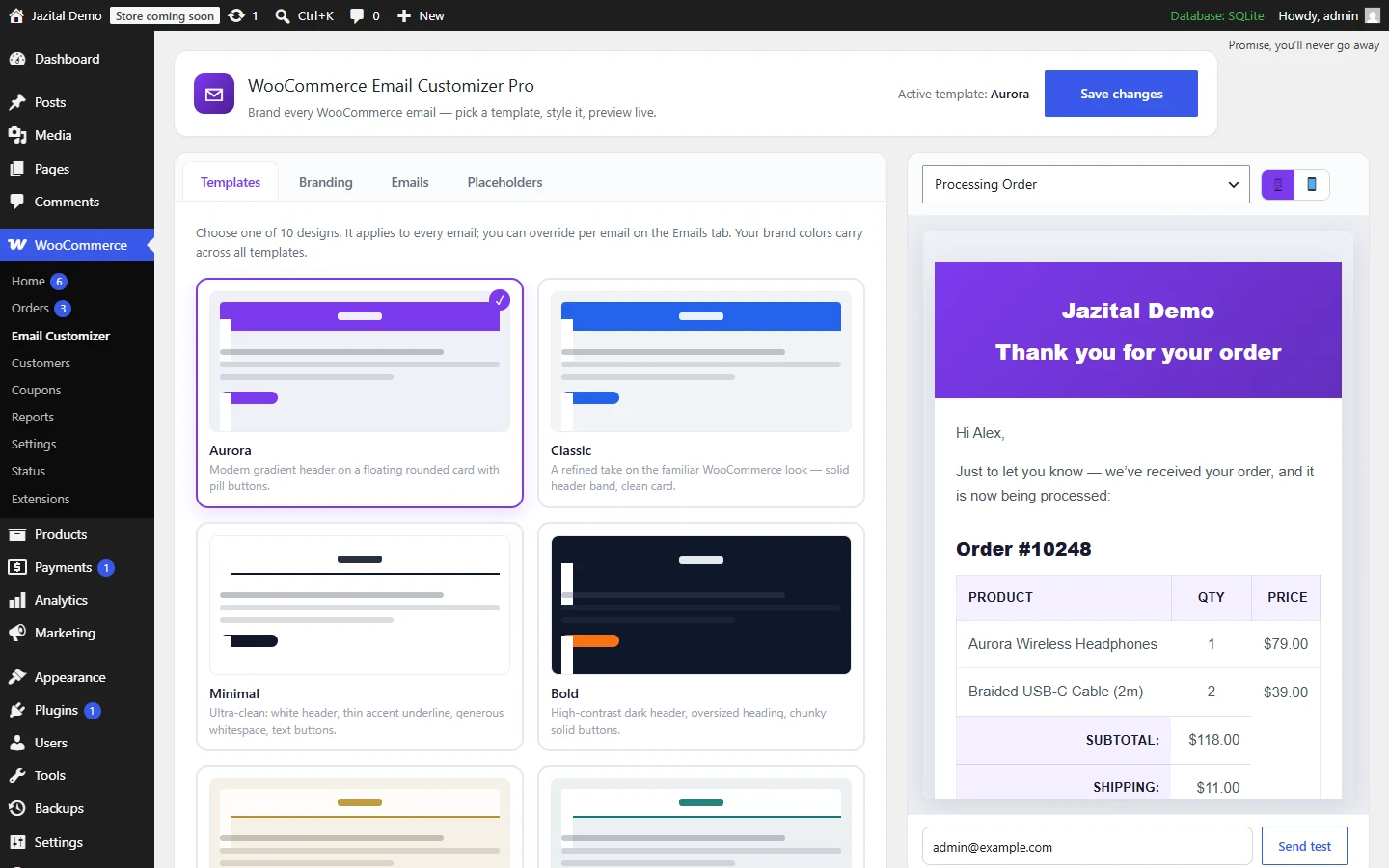Choose the Bold template card

[701, 637]
